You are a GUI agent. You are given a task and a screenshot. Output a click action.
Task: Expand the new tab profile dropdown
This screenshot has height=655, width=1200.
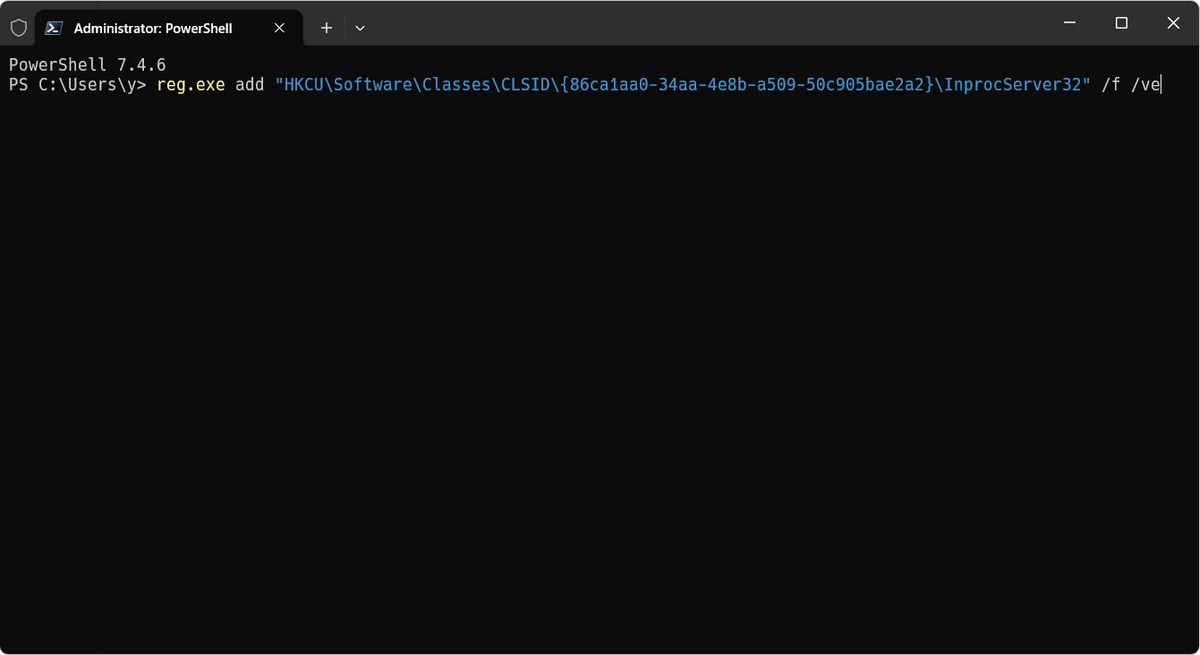point(360,28)
